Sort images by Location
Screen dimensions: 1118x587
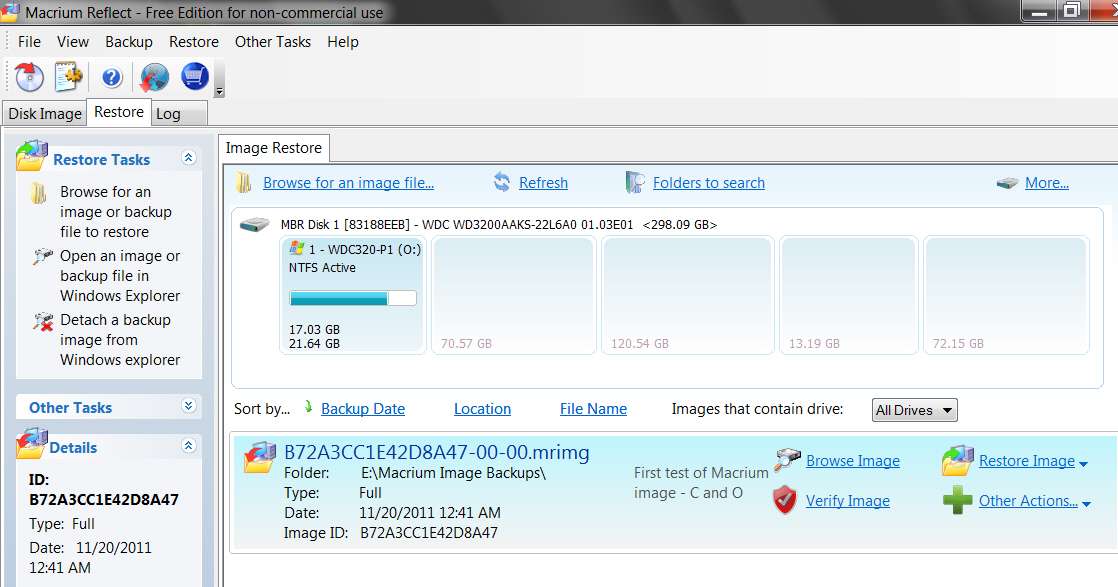[x=483, y=409]
